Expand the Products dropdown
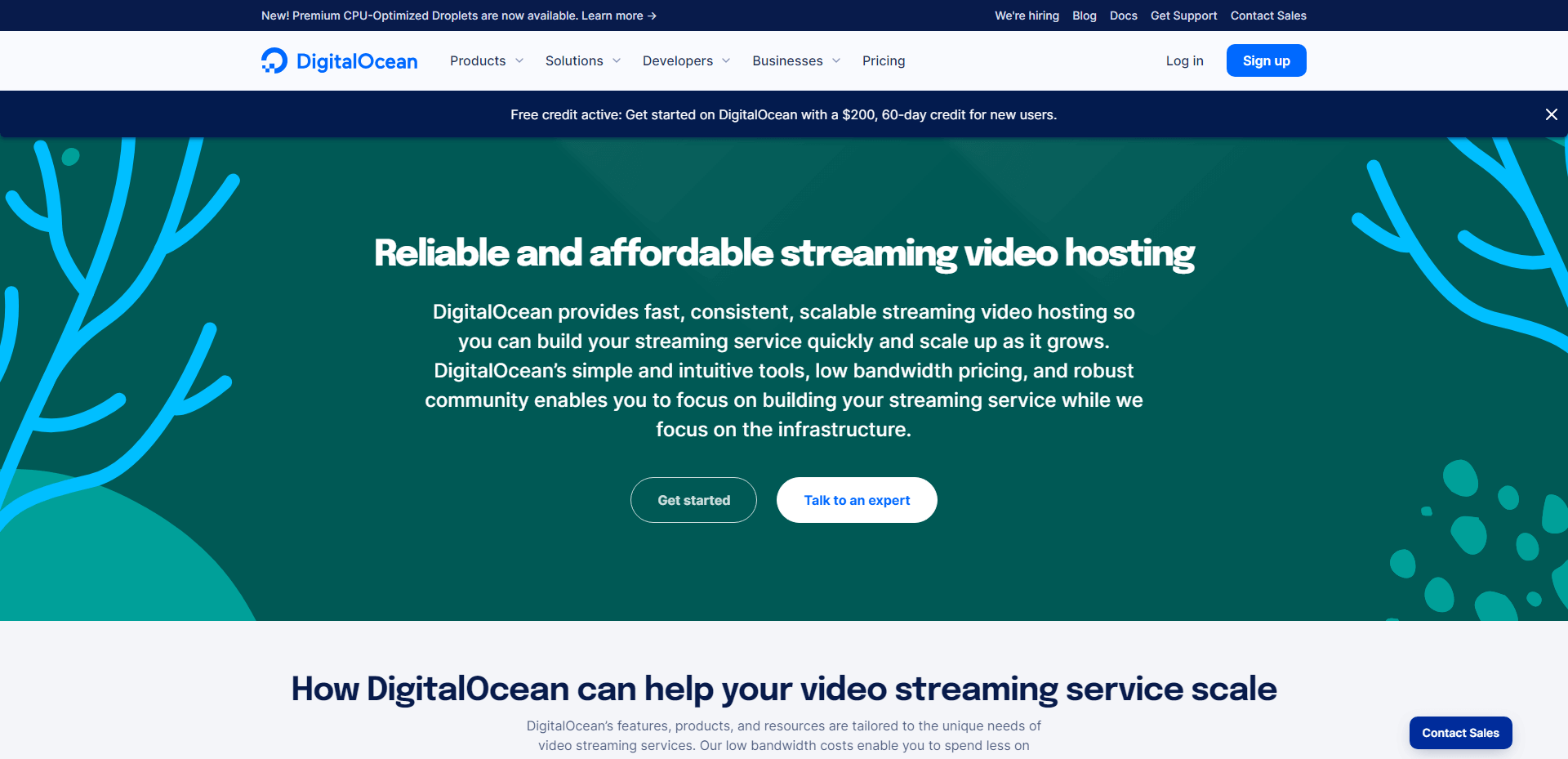The image size is (1568, 759). tap(486, 60)
